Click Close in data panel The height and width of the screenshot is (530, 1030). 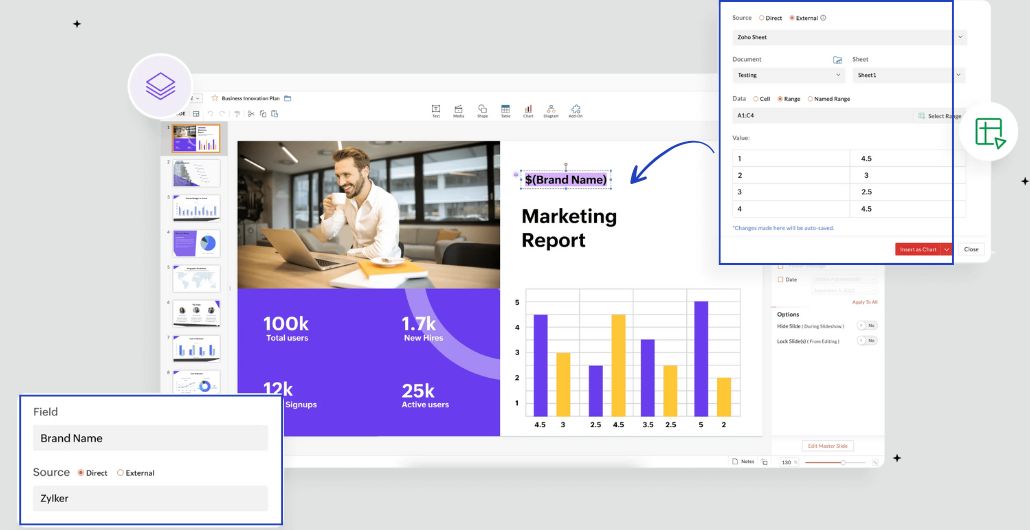coord(971,250)
